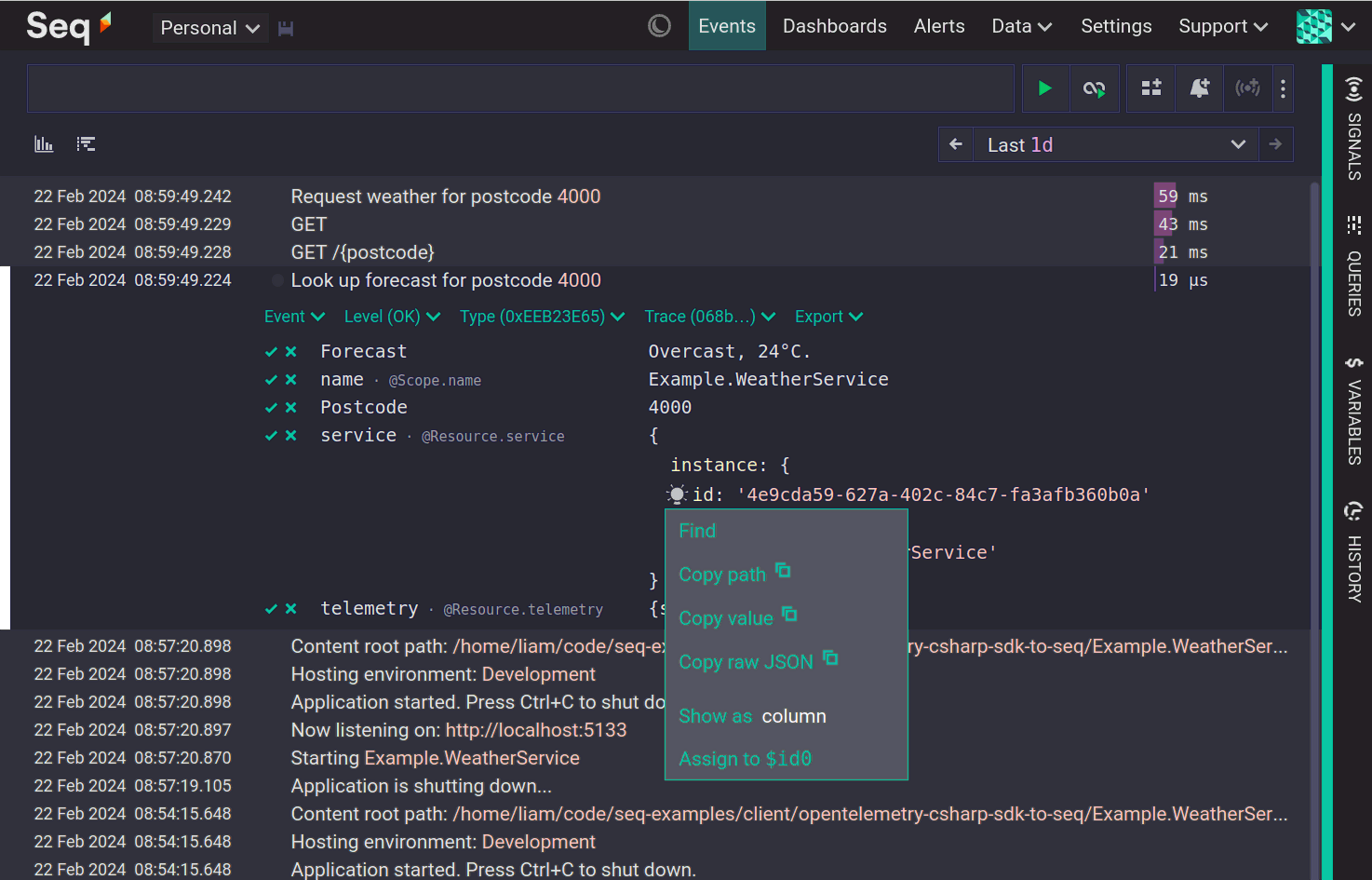Click the checkmark beside the Forecast property
Viewport: 1372px width, 880px height.
[x=271, y=352]
